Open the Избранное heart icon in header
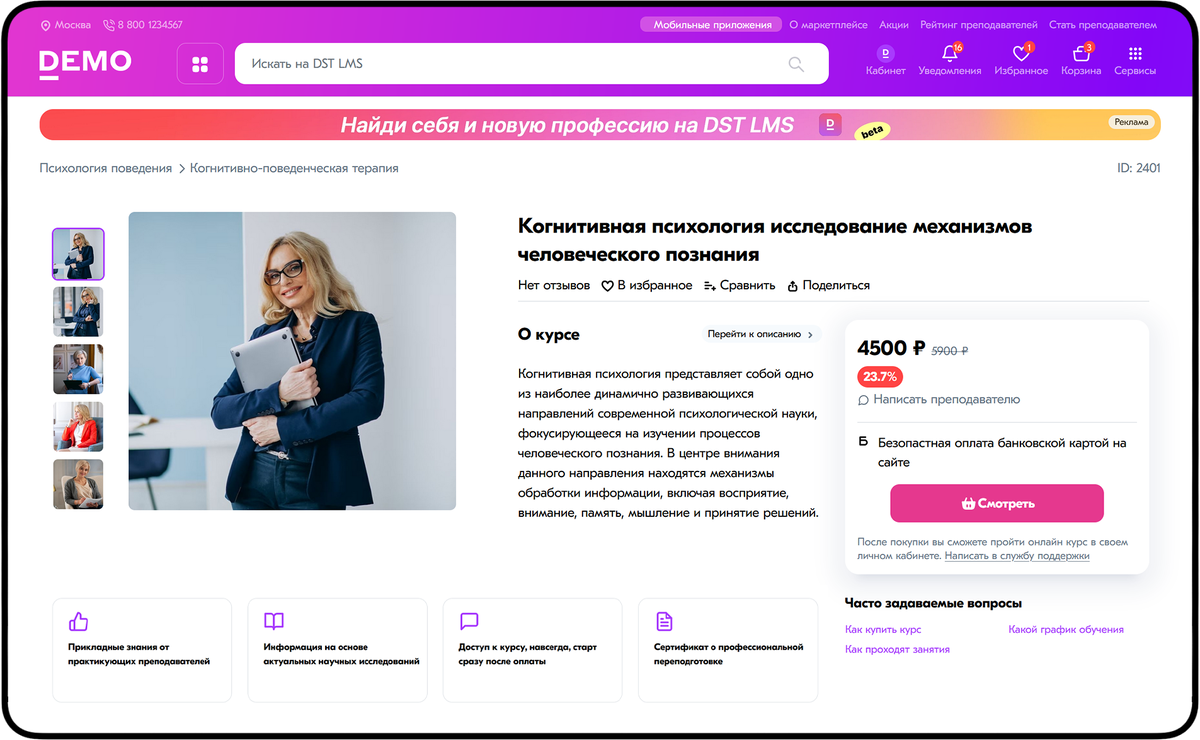 click(1021, 53)
